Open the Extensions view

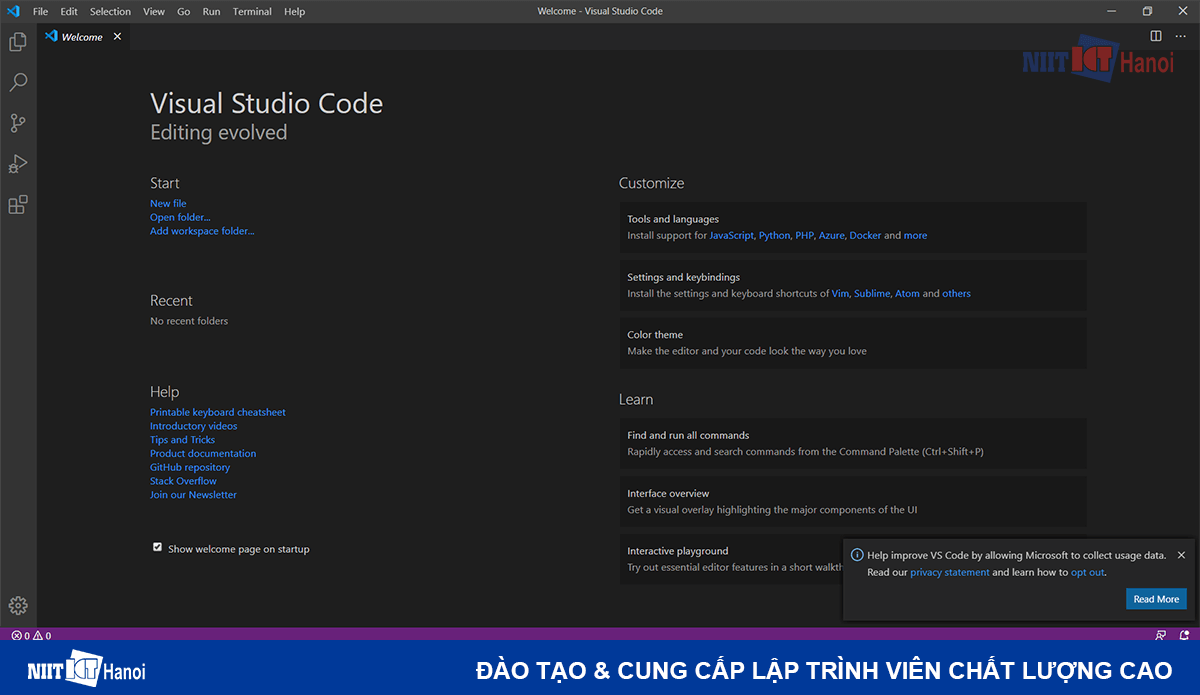click(x=18, y=204)
